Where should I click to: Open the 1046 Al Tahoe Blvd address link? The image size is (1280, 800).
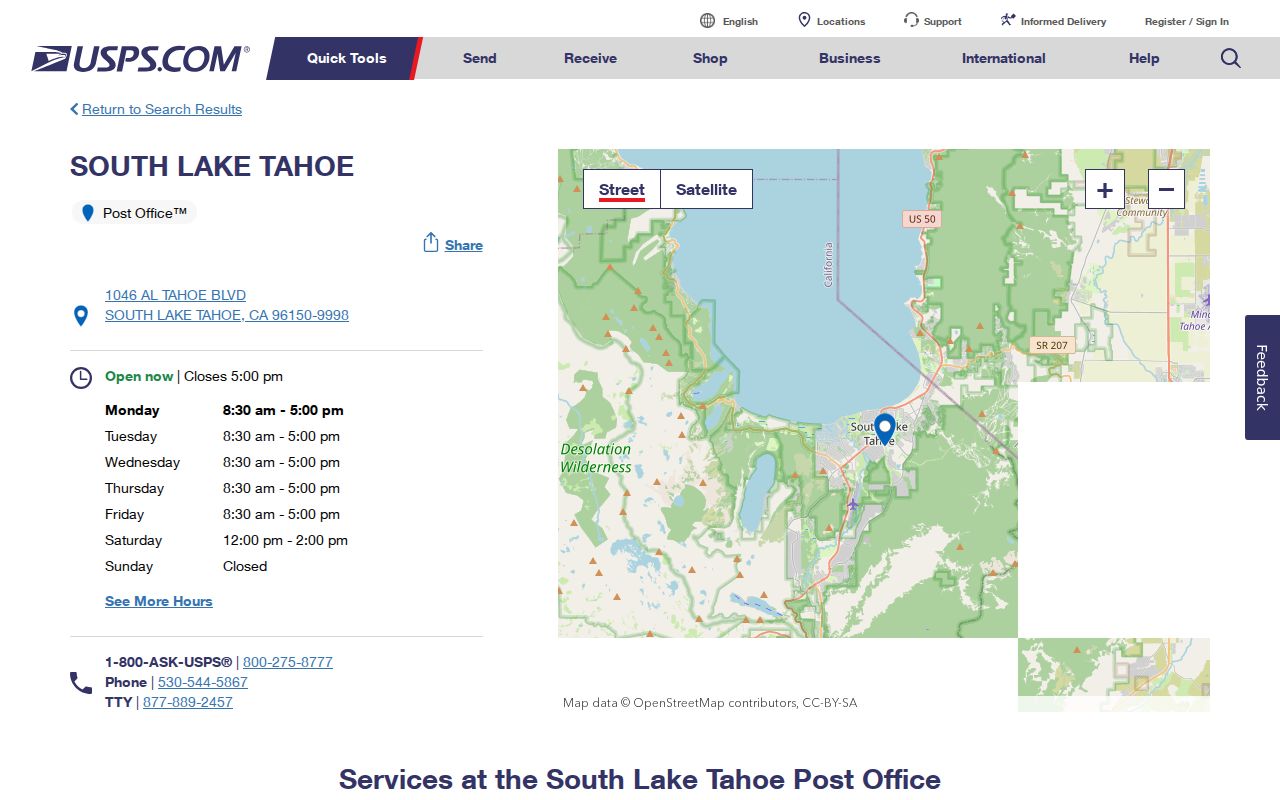[x=227, y=305]
